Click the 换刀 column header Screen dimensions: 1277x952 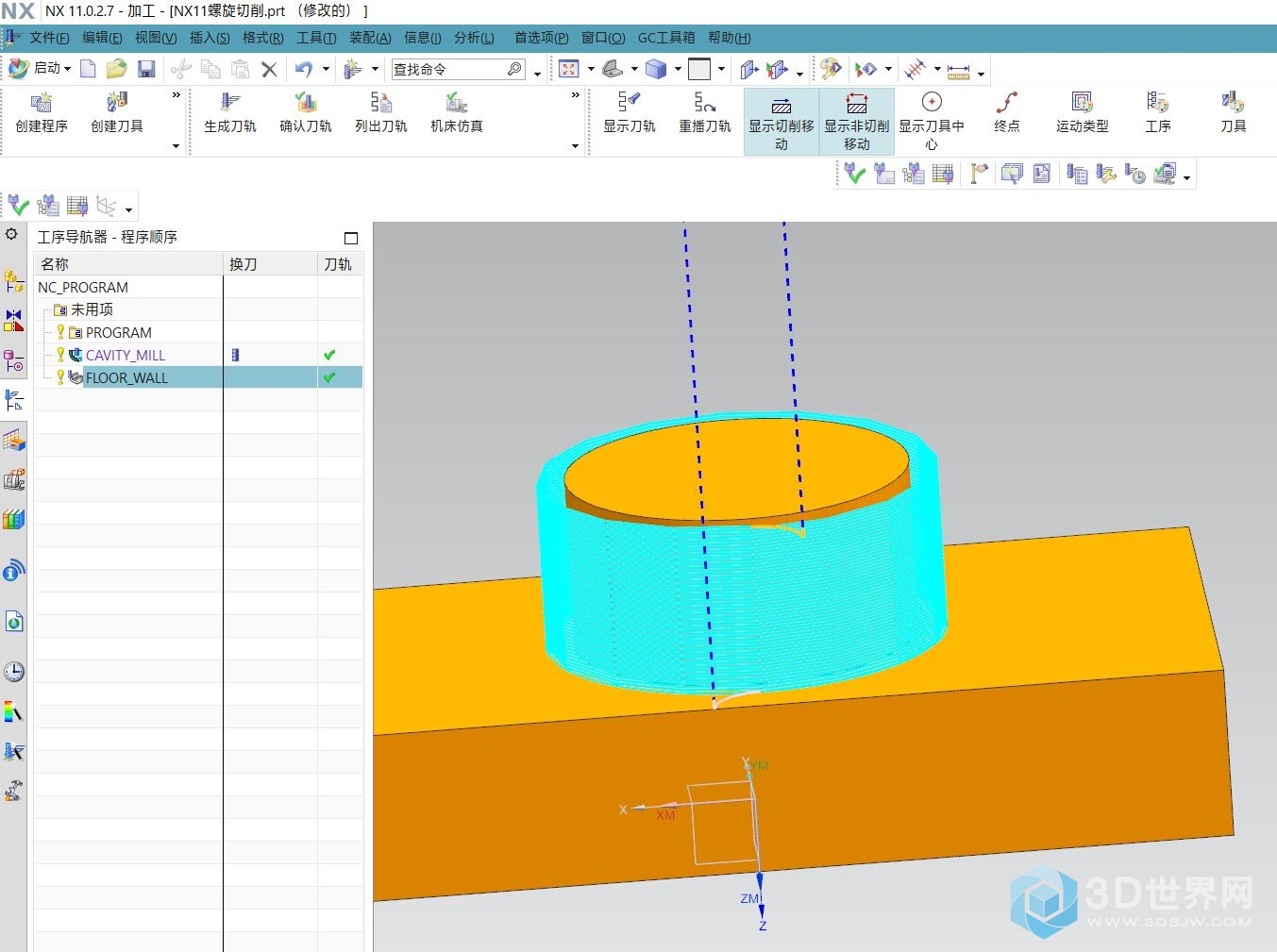click(270, 264)
